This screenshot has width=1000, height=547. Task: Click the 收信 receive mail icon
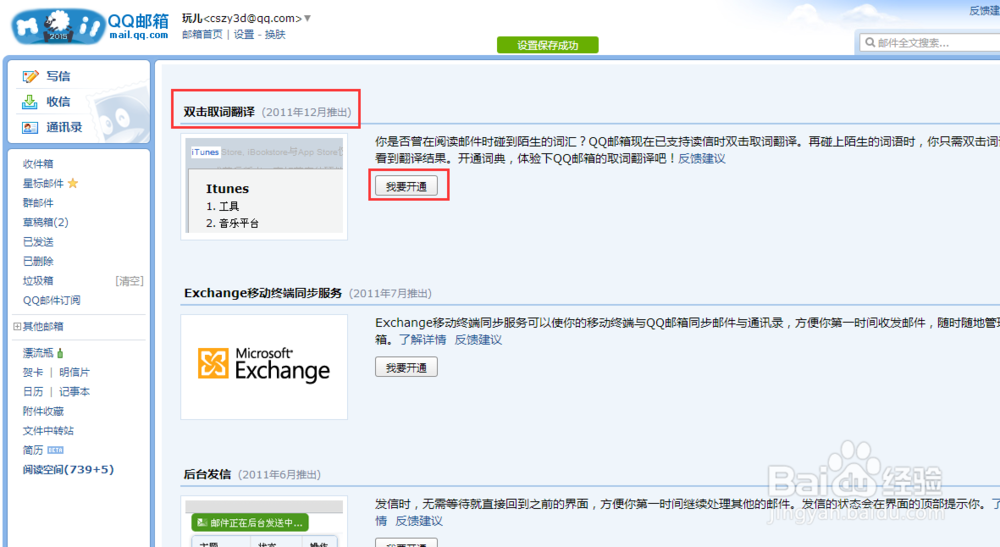[30, 102]
